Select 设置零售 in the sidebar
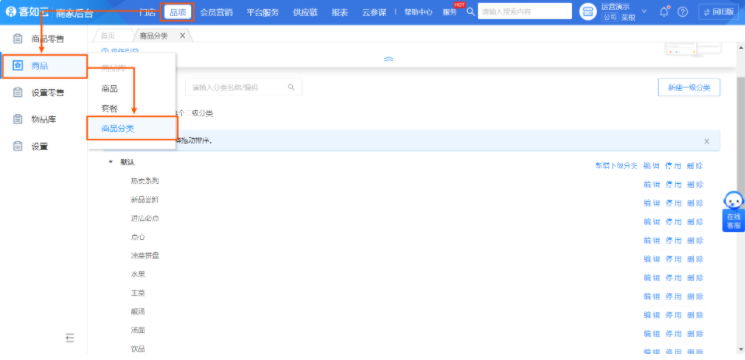This screenshot has height=360, width=745. [x=48, y=93]
